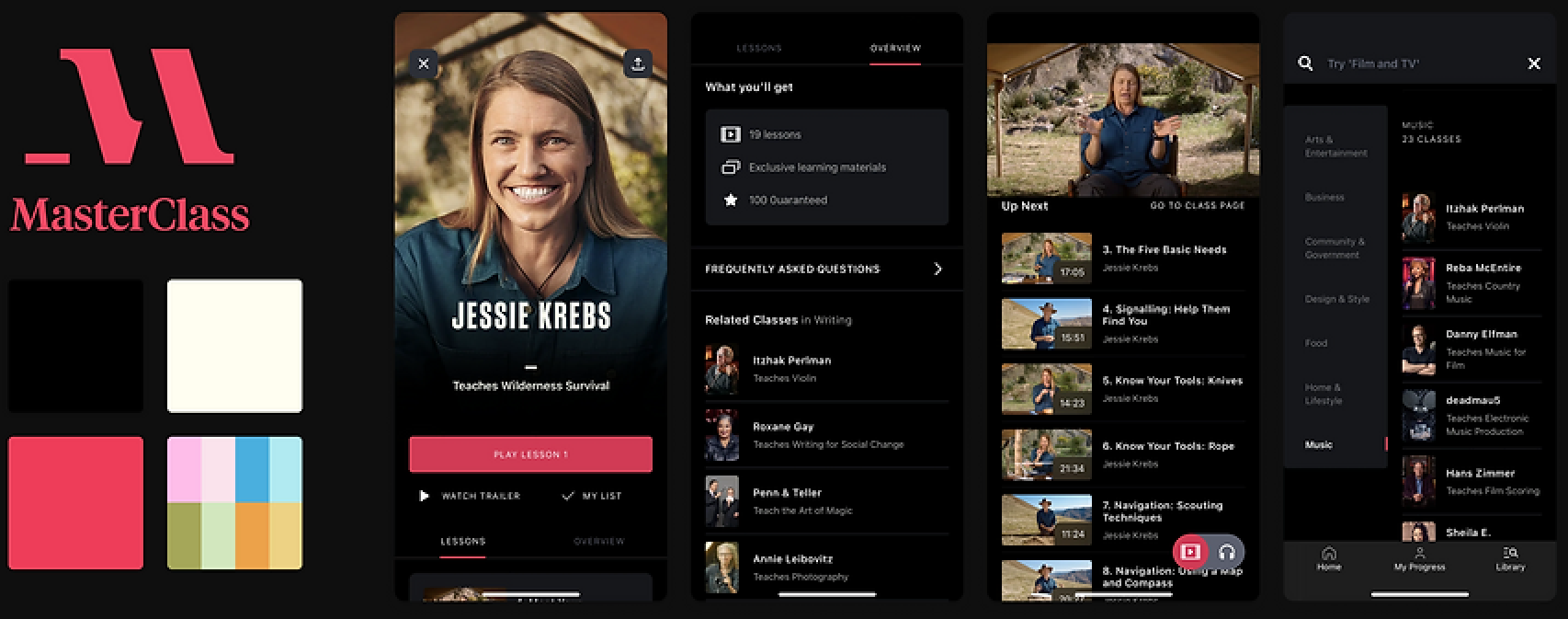Select the underlined Lessons tab below Watch Trailer

(462, 542)
